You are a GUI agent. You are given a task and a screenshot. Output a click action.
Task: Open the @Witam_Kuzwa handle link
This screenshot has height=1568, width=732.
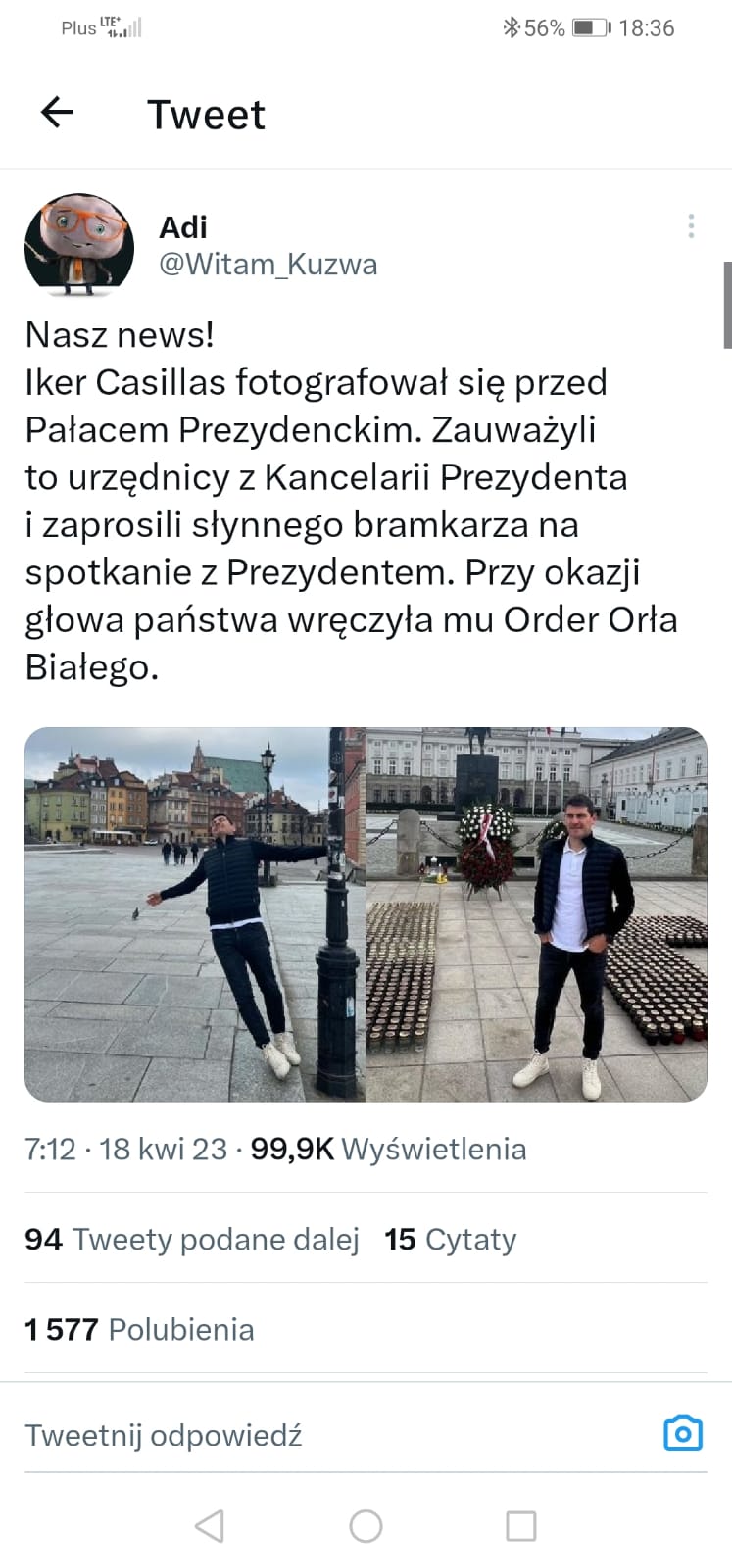point(268,265)
